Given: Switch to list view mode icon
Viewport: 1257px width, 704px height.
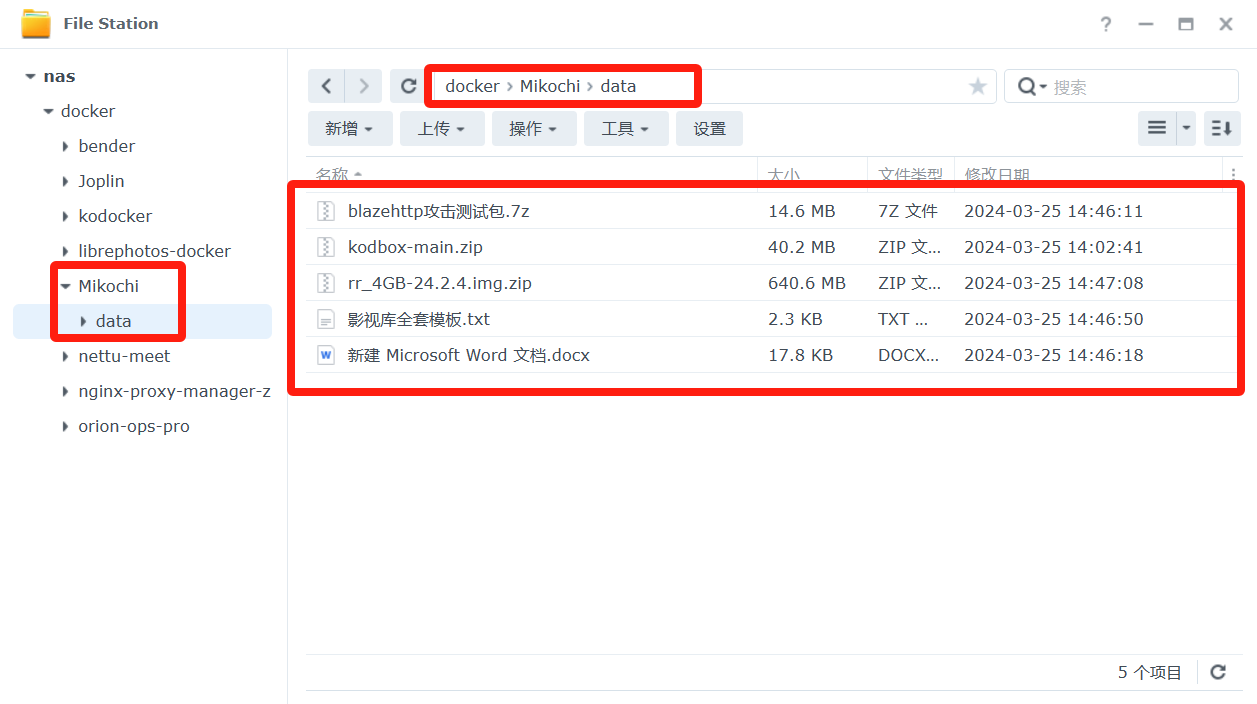Looking at the screenshot, I should (x=1157, y=128).
